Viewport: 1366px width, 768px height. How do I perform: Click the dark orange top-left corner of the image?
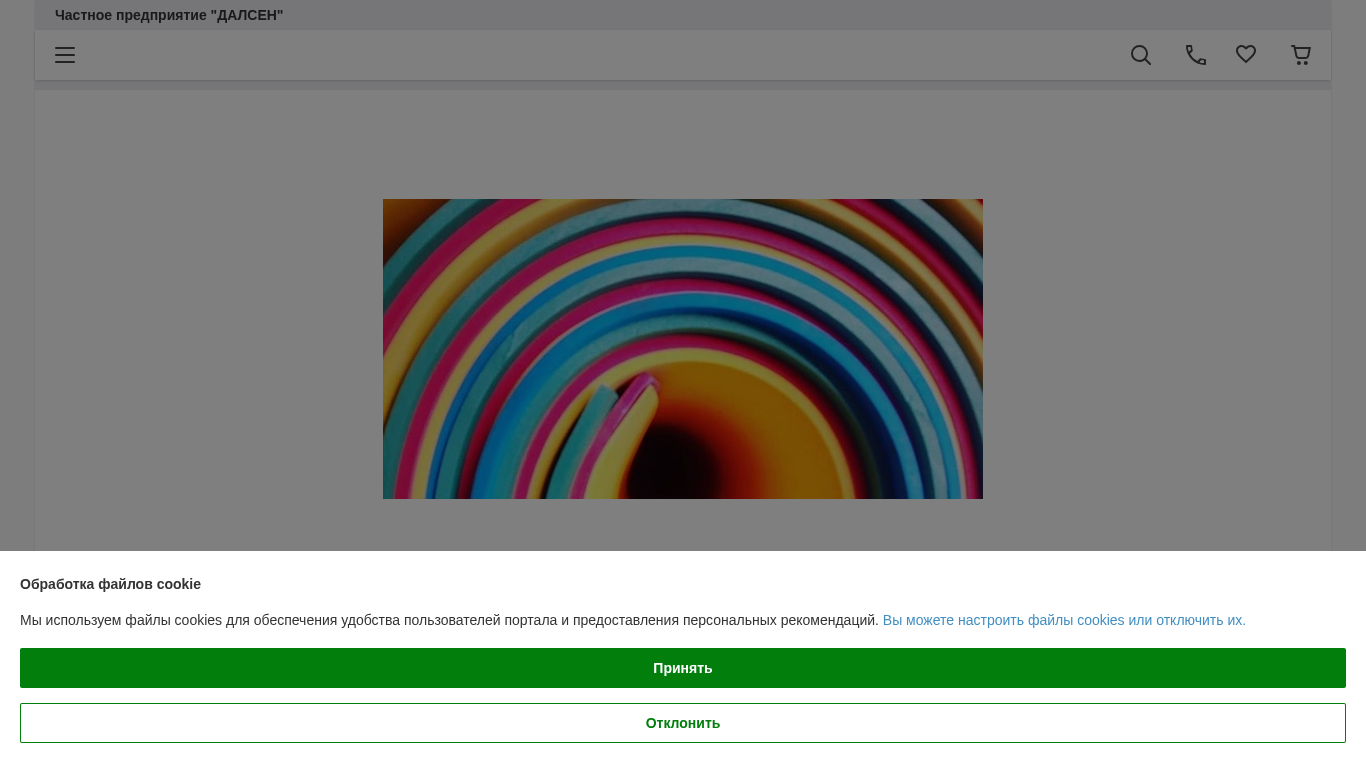click(x=393, y=208)
